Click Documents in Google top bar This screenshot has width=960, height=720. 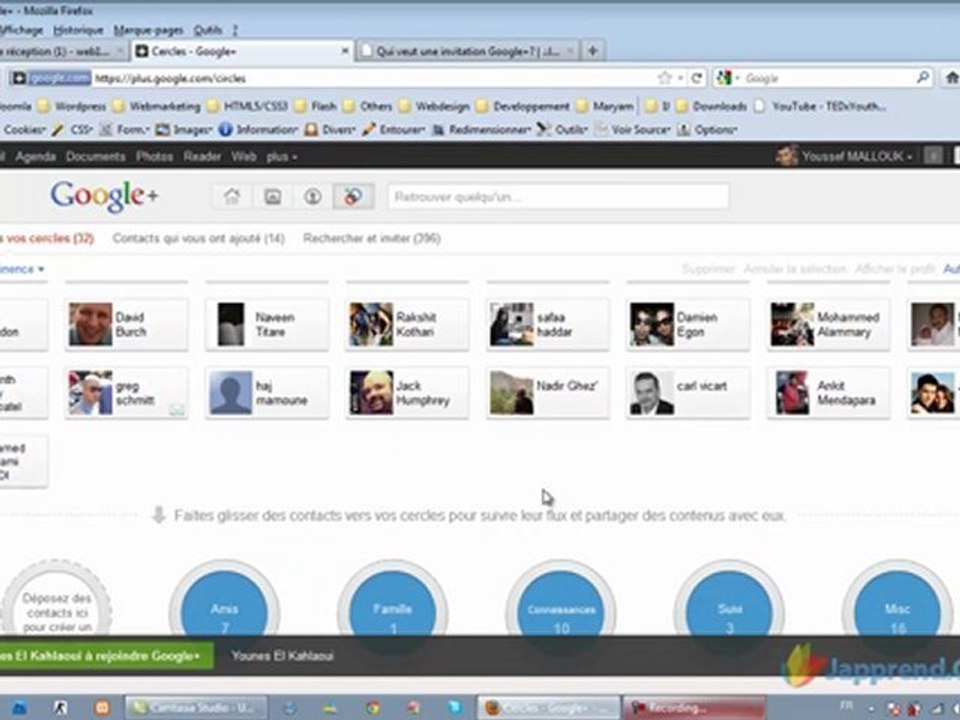(96, 157)
